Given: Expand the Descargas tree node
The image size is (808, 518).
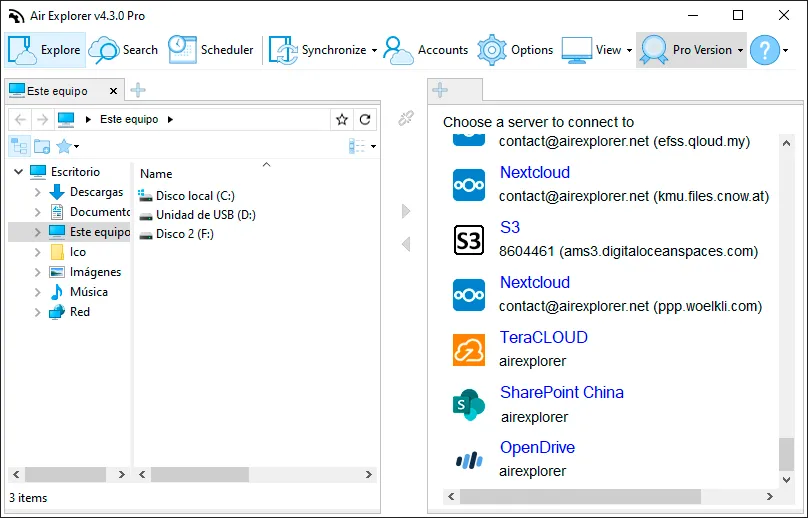Looking at the screenshot, I should (x=37, y=192).
